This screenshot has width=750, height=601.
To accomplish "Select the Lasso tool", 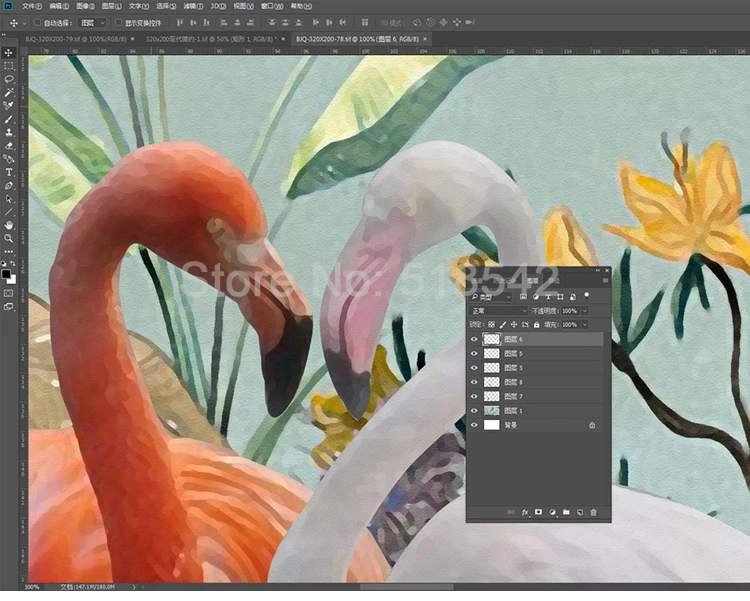I will (9, 79).
